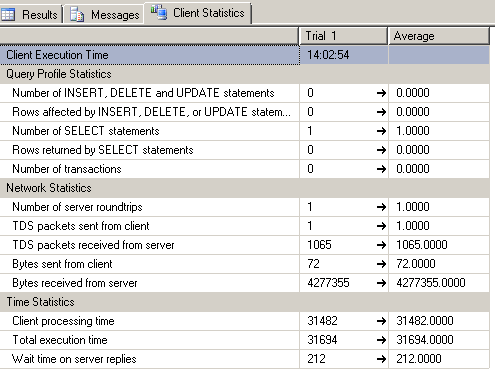The width and height of the screenshot is (495, 375).
Task: Click trend arrow for Number of SELECT statements
Action: pyautogui.click(x=381, y=131)
